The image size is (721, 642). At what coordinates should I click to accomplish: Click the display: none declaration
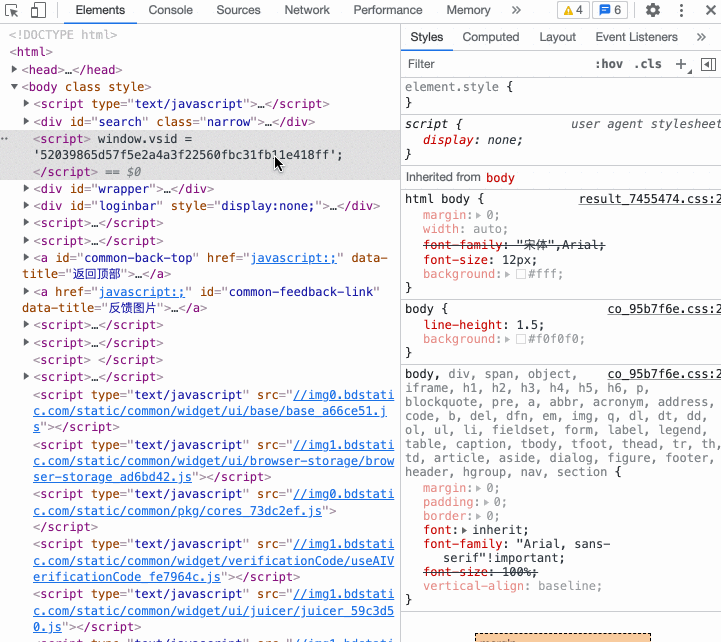(473, 140)
